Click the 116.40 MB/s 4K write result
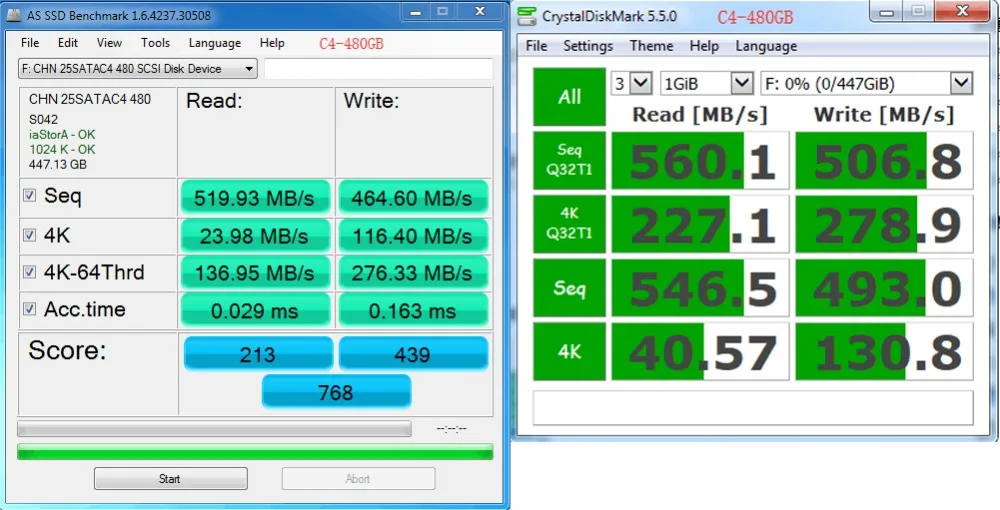Image resolution: width=1000 pixels, height=510 pixels. point(413,235)
